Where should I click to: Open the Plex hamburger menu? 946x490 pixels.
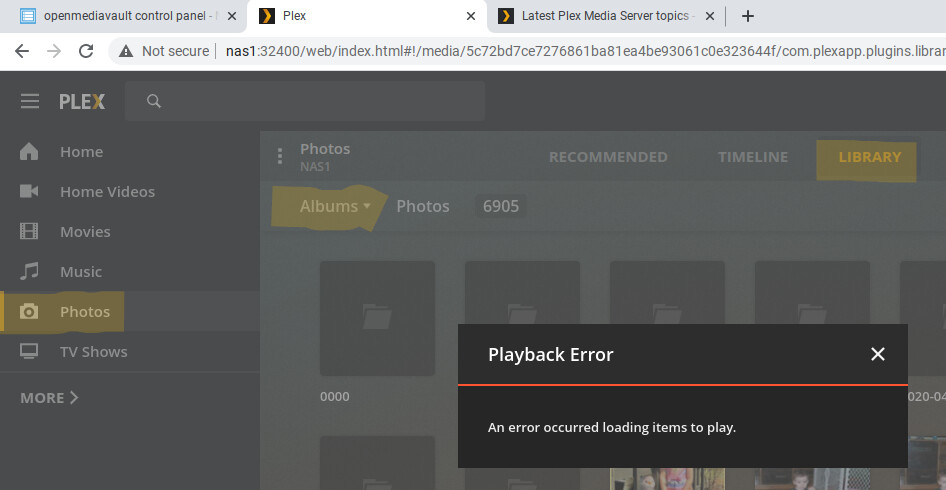[x=30, y=101]
